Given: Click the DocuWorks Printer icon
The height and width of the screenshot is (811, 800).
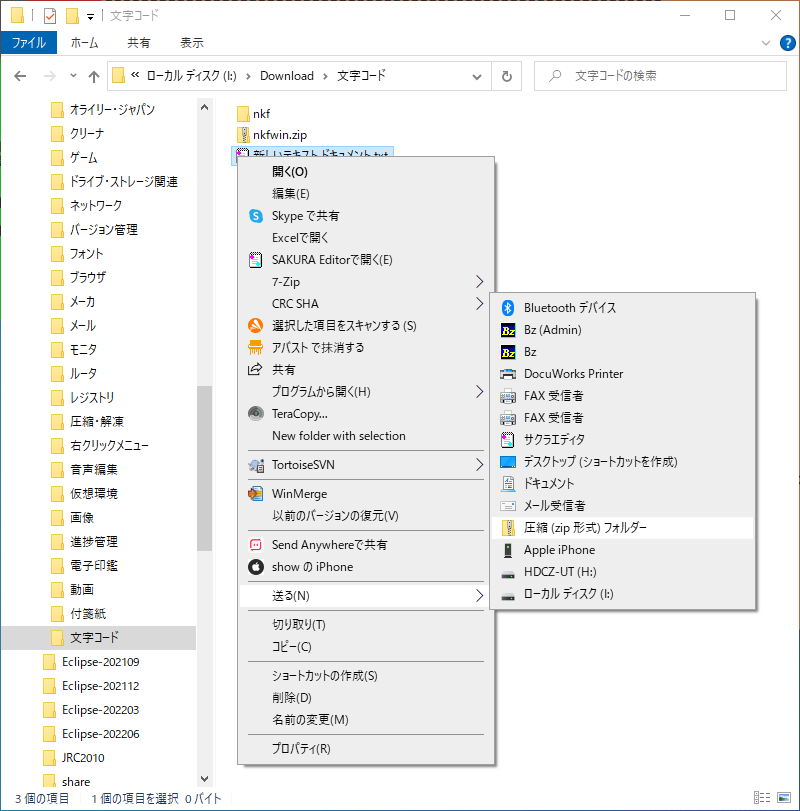Looking at the screenshot, I should [508, 374].
